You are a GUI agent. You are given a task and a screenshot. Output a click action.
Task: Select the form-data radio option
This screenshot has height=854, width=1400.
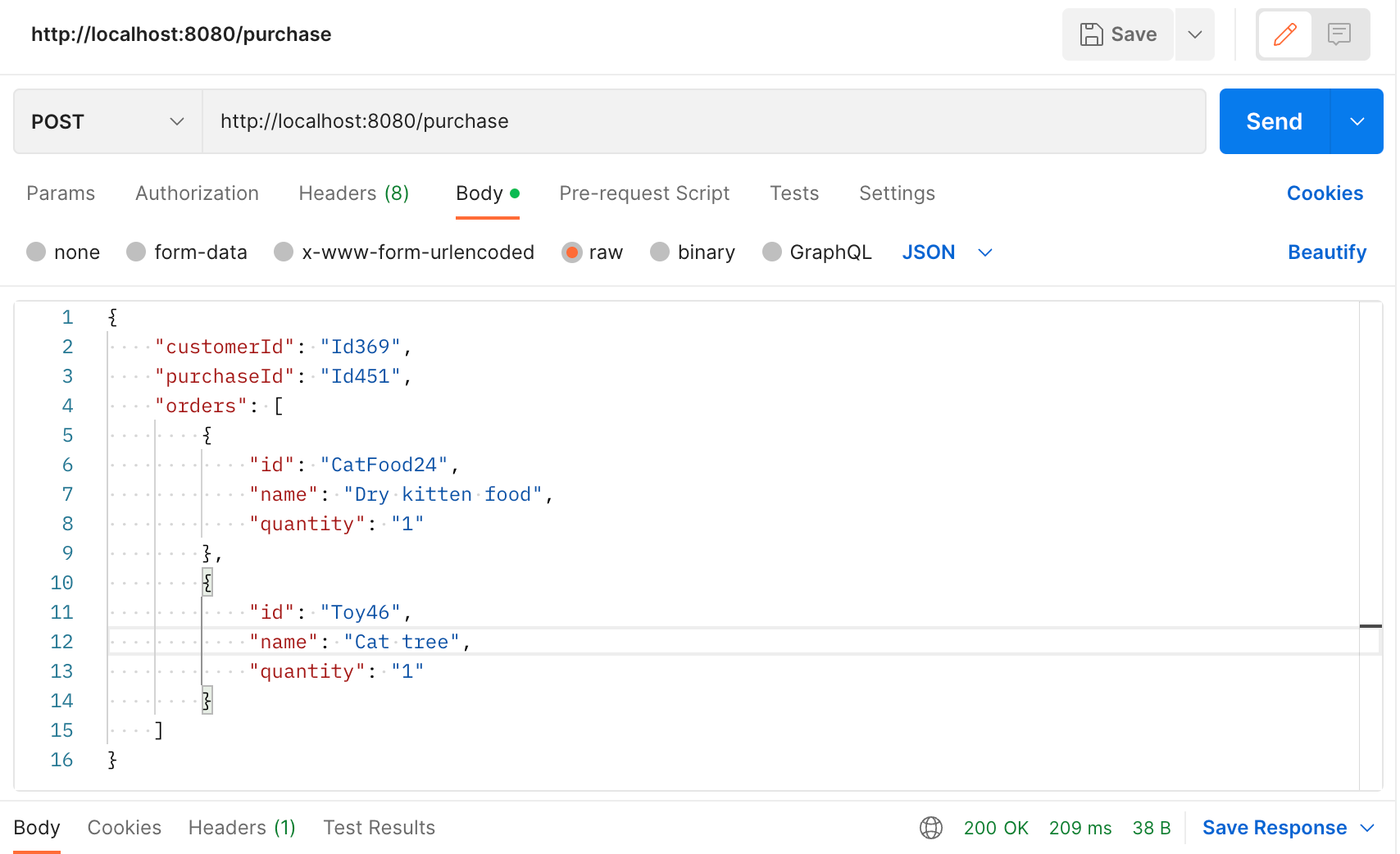pos(137,252)
